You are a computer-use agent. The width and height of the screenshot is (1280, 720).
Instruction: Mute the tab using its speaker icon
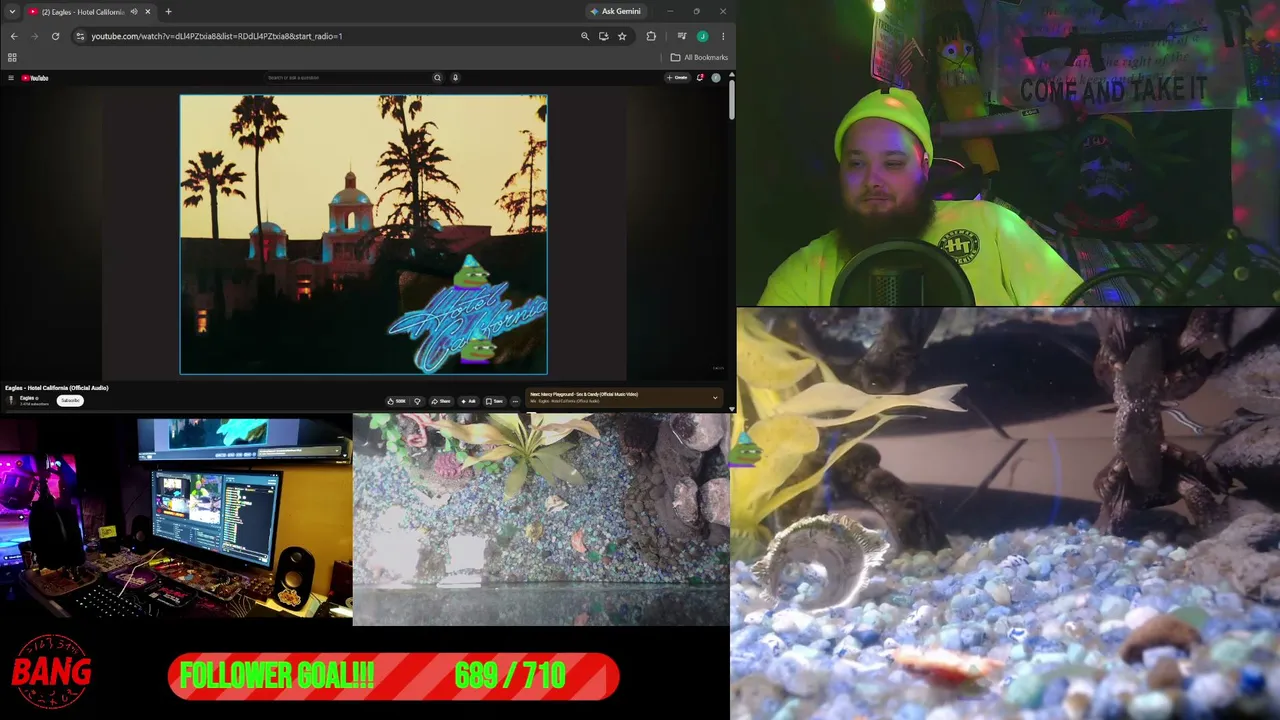tap(134, 12)
